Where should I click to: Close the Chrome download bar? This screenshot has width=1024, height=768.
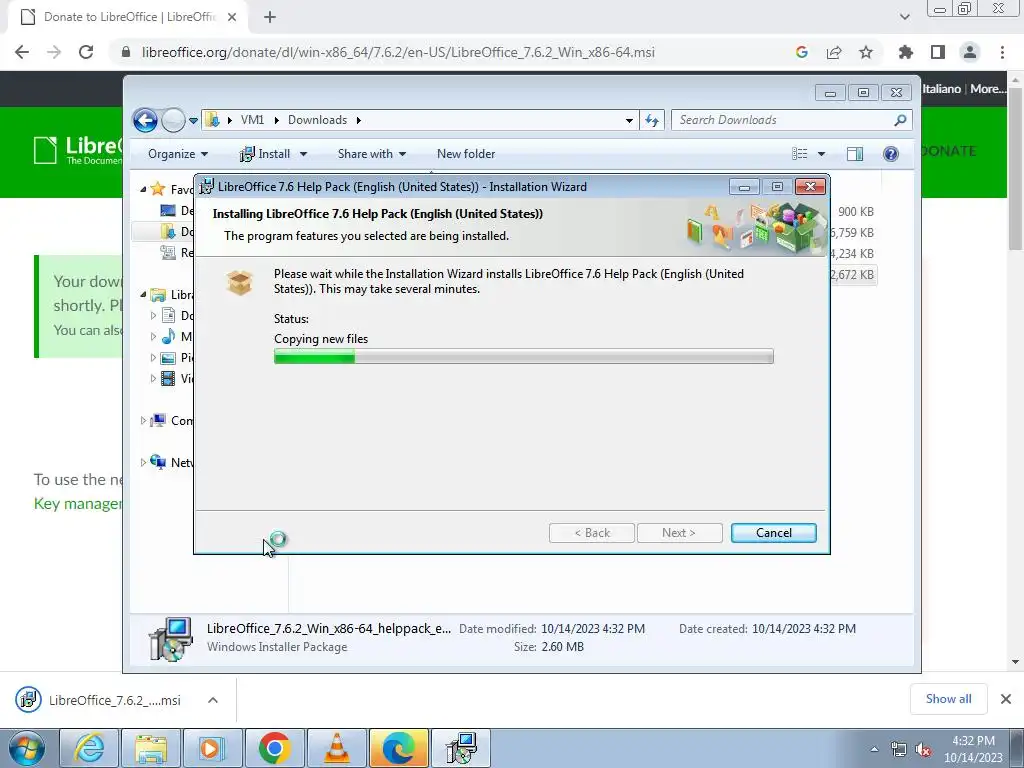1006,699
